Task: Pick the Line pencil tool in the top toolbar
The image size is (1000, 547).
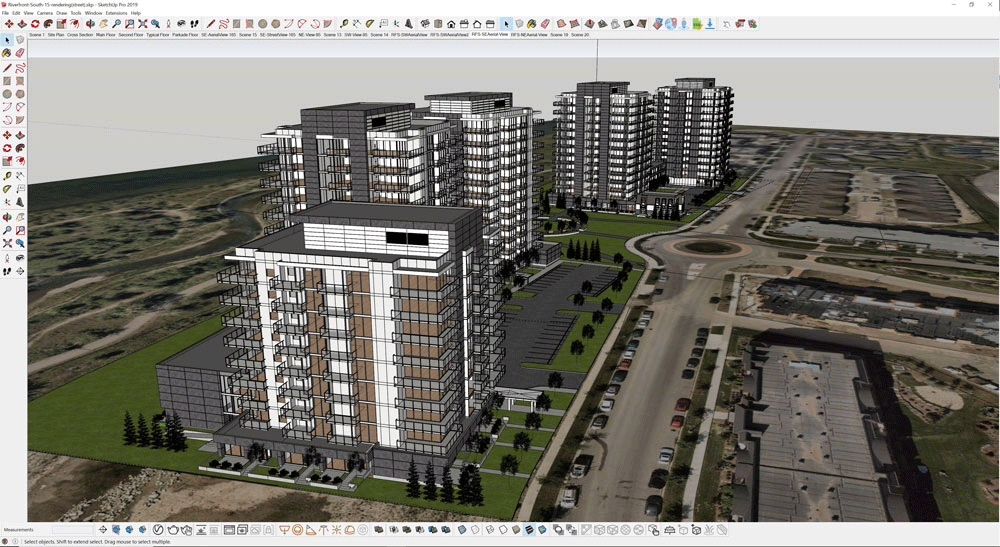Action: [x=210, y=24]
